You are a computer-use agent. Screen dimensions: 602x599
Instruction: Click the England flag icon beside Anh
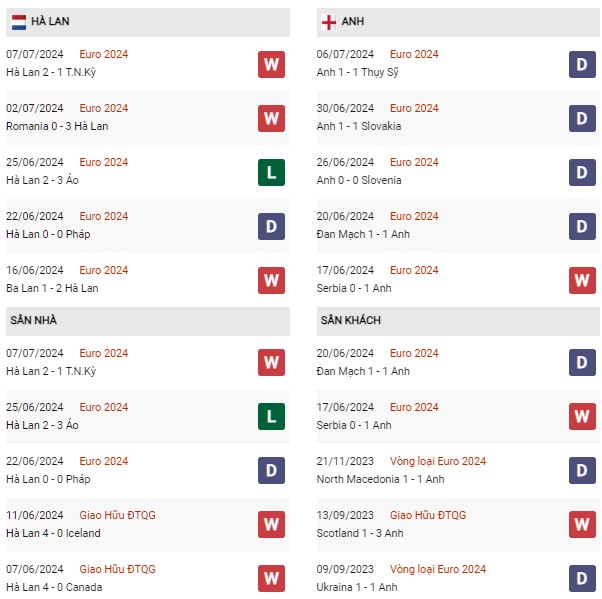click(x=329, y=22)
